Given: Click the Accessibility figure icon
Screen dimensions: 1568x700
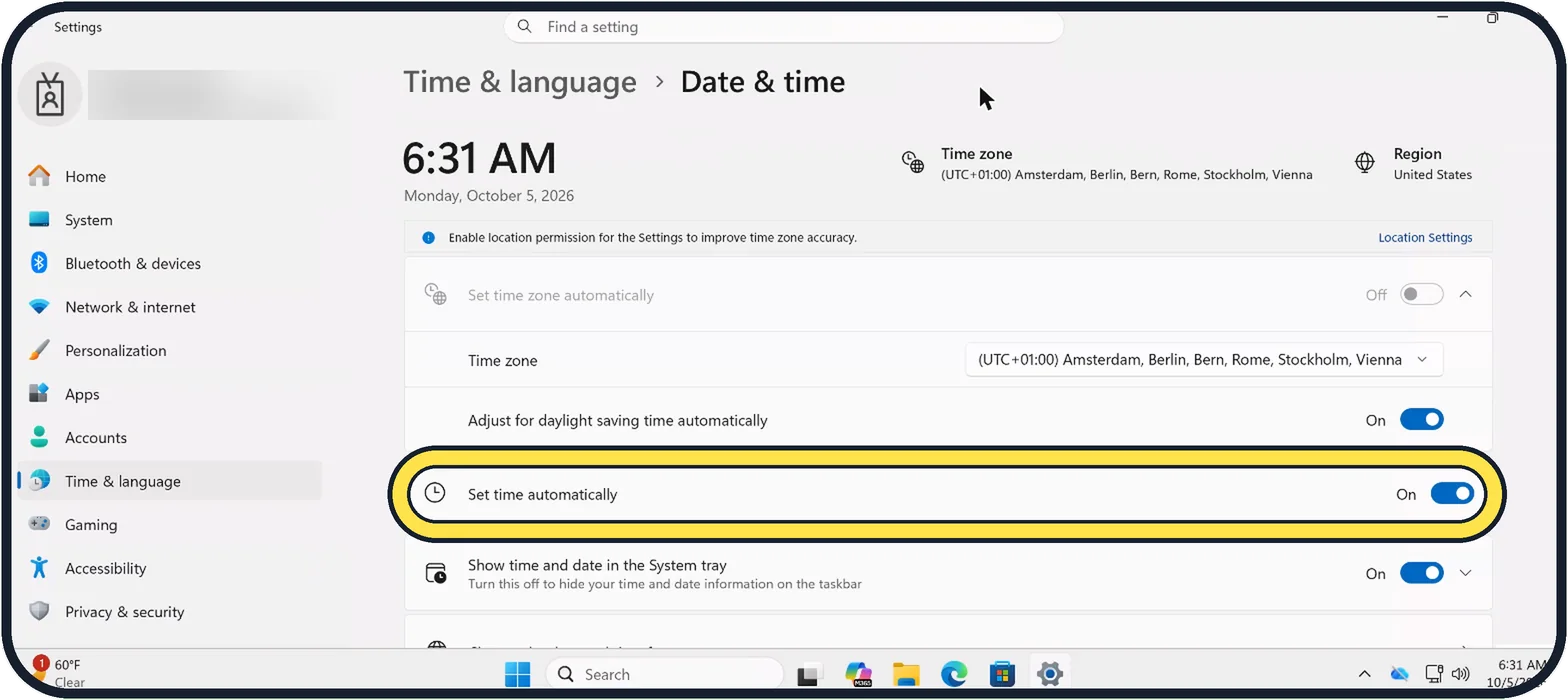Looking at the screenshot, I should coord(39,568).
